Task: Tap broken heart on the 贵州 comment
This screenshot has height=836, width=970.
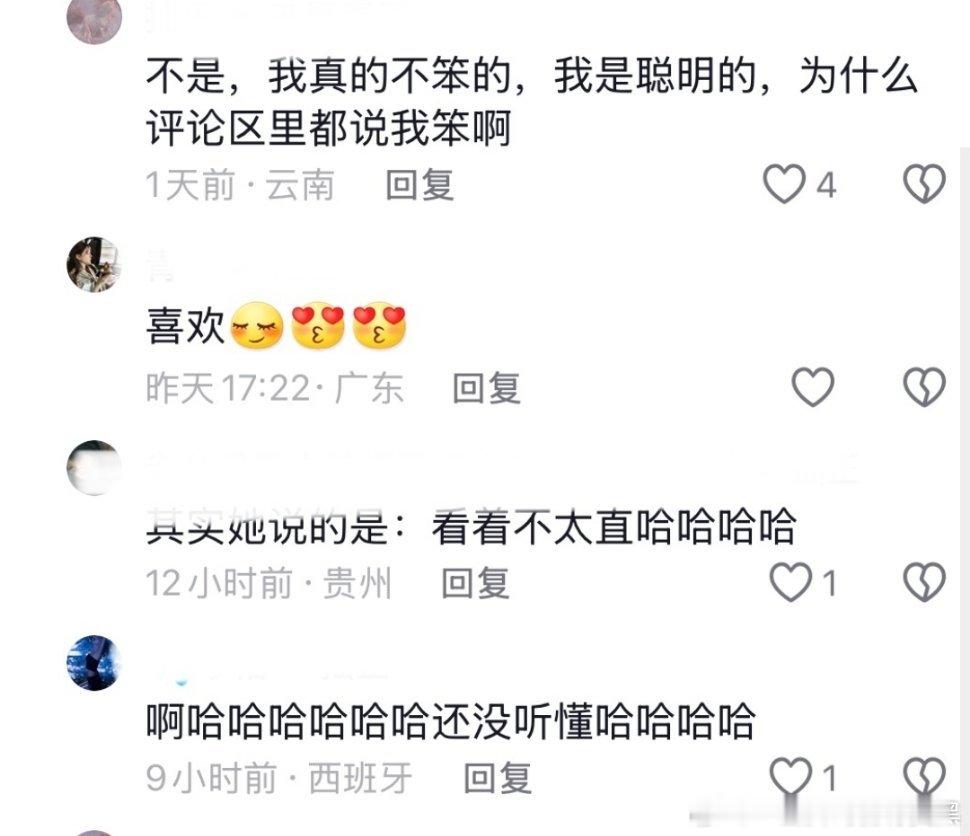Action: click(x=924, y=582)
